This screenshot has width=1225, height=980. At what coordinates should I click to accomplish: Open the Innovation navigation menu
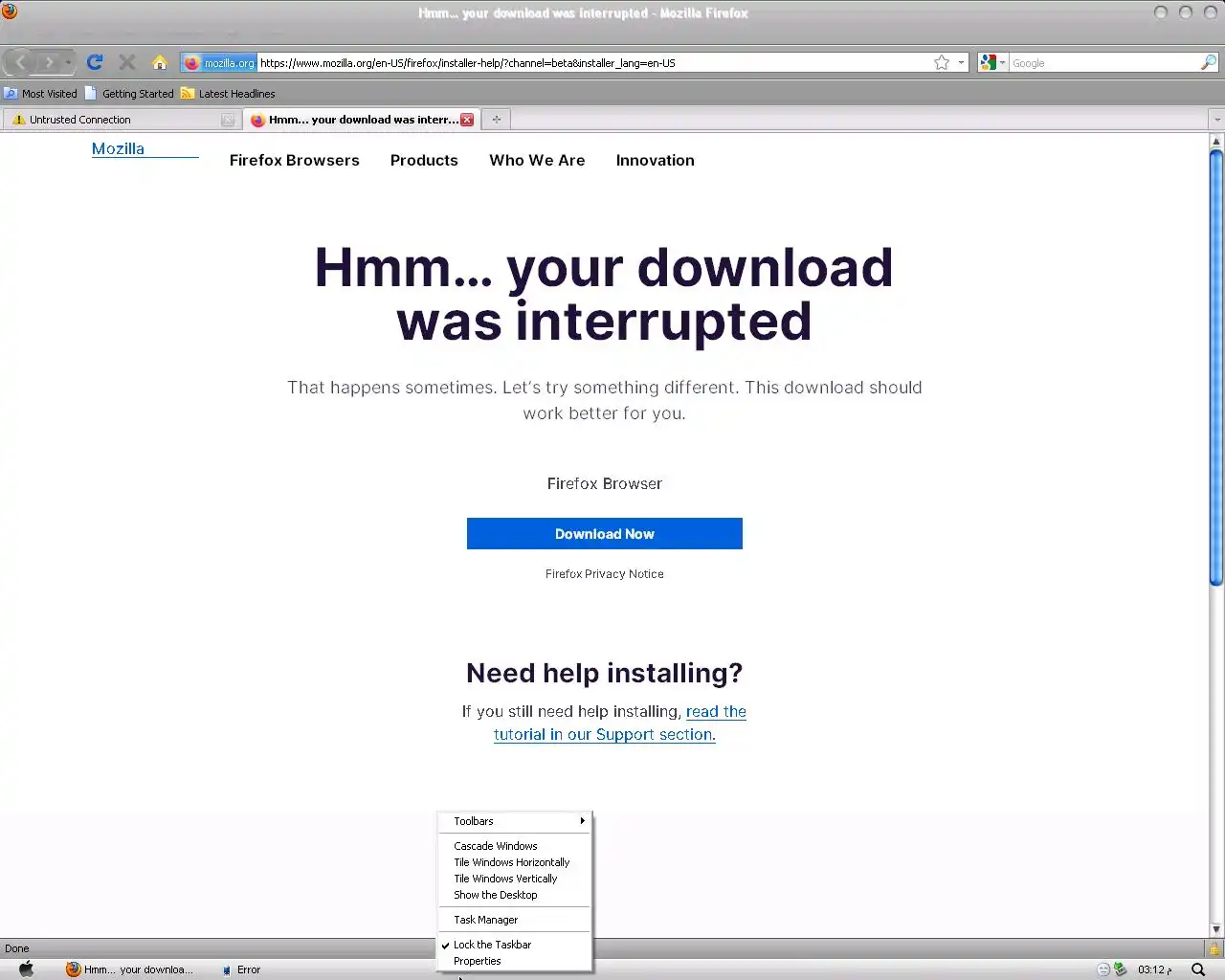pyautogui.click(x=656, y=160)
